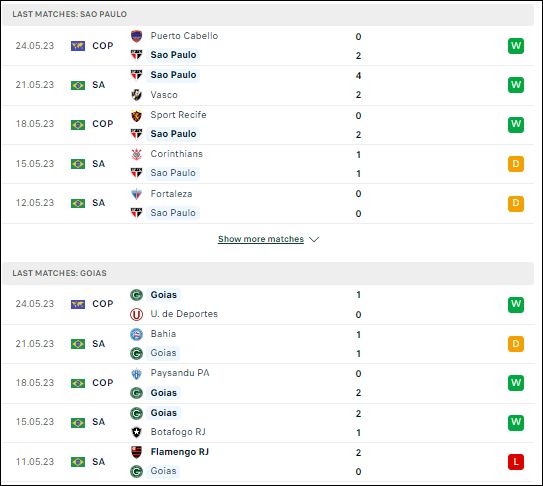Click the Fortaleza club crest
Image resolution: width=543 pixels, height=486 pixels.
[136, 194]
